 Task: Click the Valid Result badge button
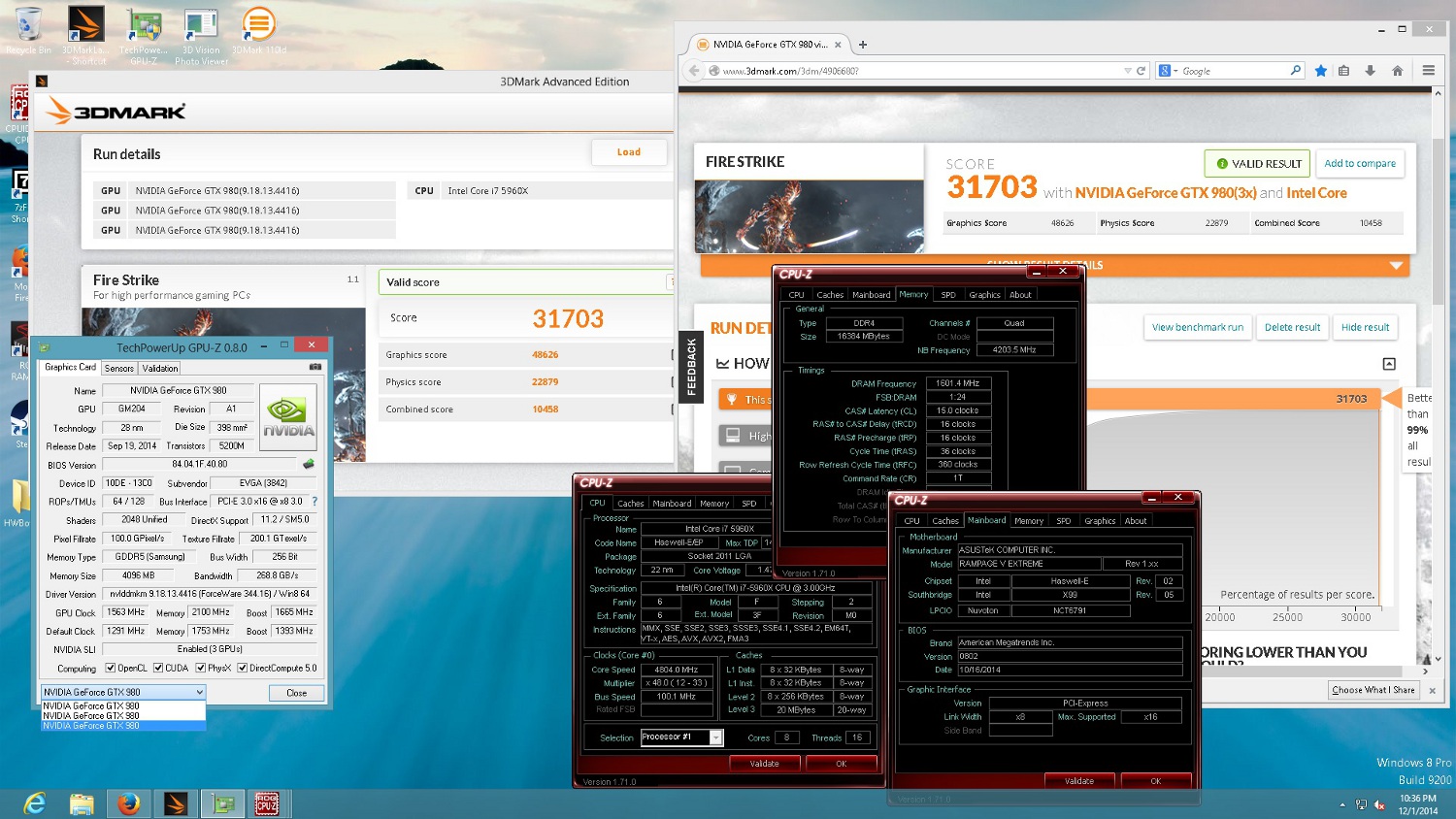tap(1257, 164)
